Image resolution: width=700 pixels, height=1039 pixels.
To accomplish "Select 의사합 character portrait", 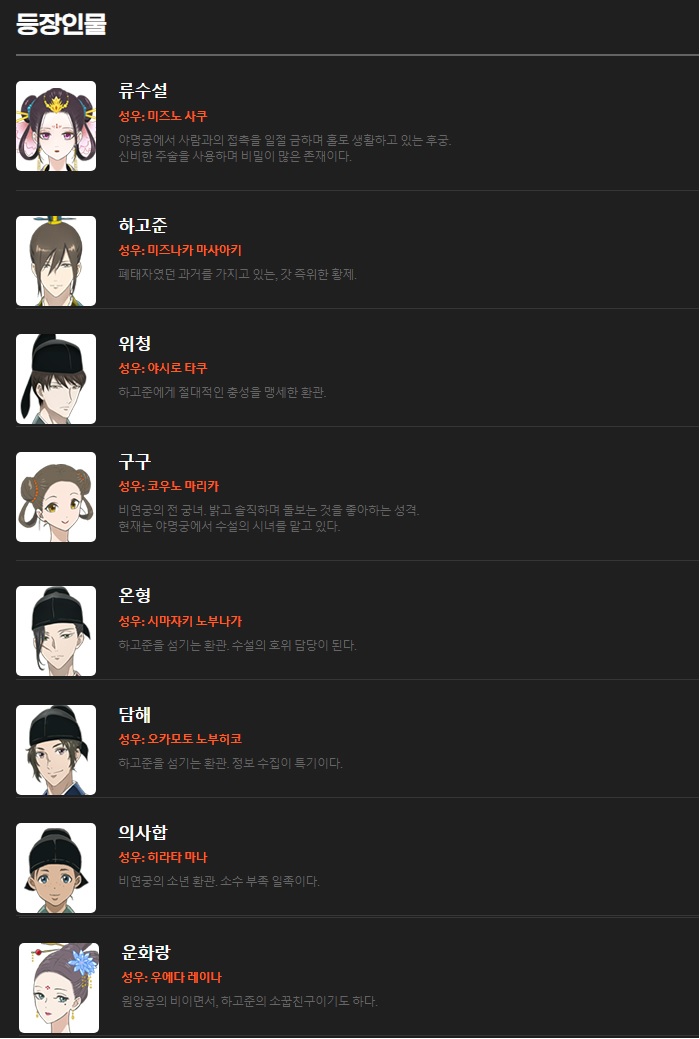I will click(56, 867).
